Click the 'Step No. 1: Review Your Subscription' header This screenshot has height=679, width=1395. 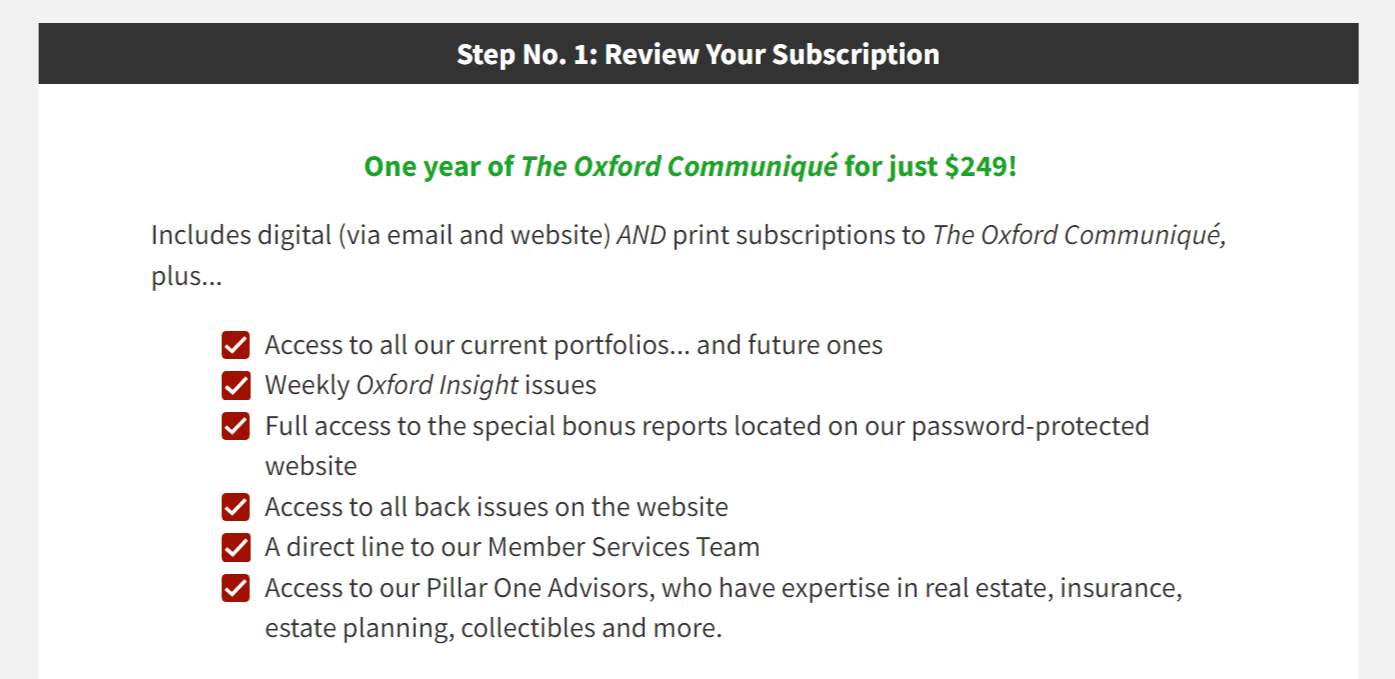(698, 54)
